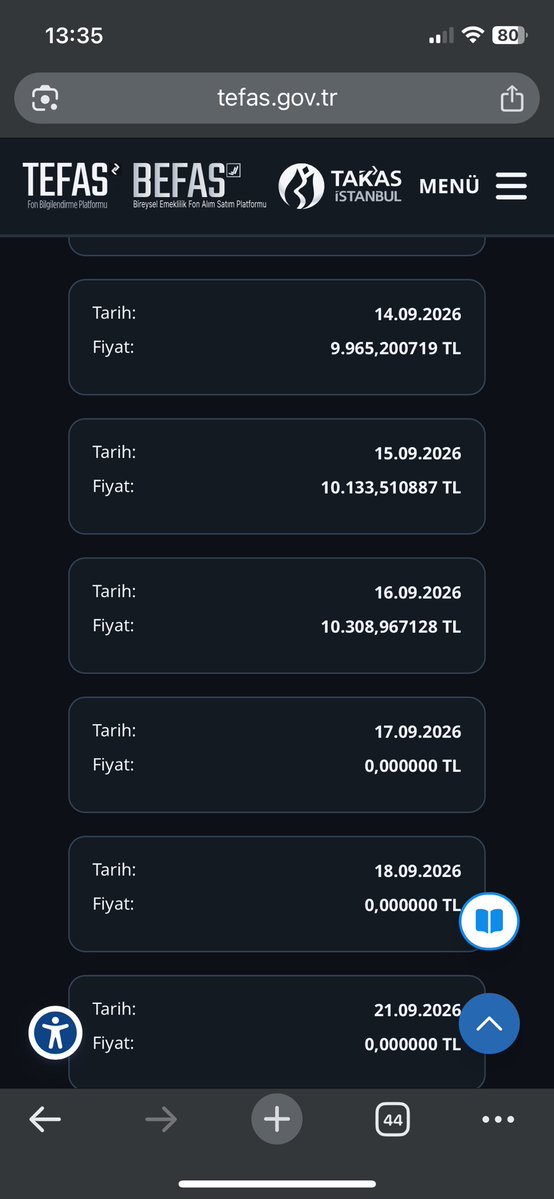Tap the camera search icon in address bar
This screenshot has width=554, height=1199.
tap(45, 98)
